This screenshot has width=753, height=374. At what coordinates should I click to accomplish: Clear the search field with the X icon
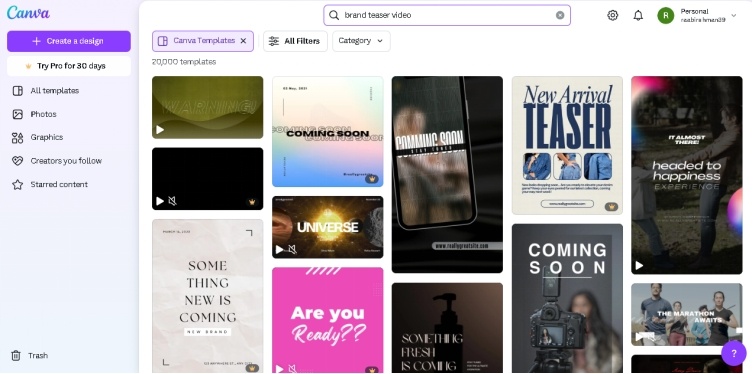(x=560, y=15)
